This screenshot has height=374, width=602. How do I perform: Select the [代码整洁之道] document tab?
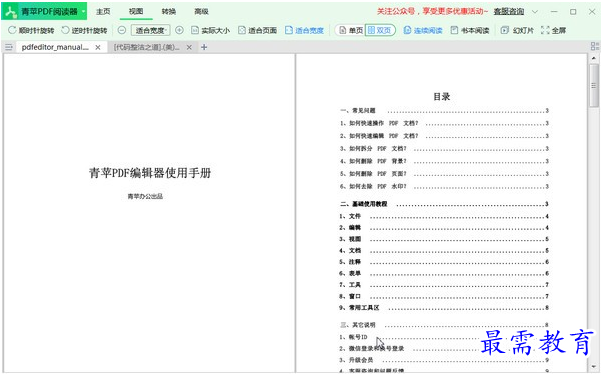[x=147, y=47]
